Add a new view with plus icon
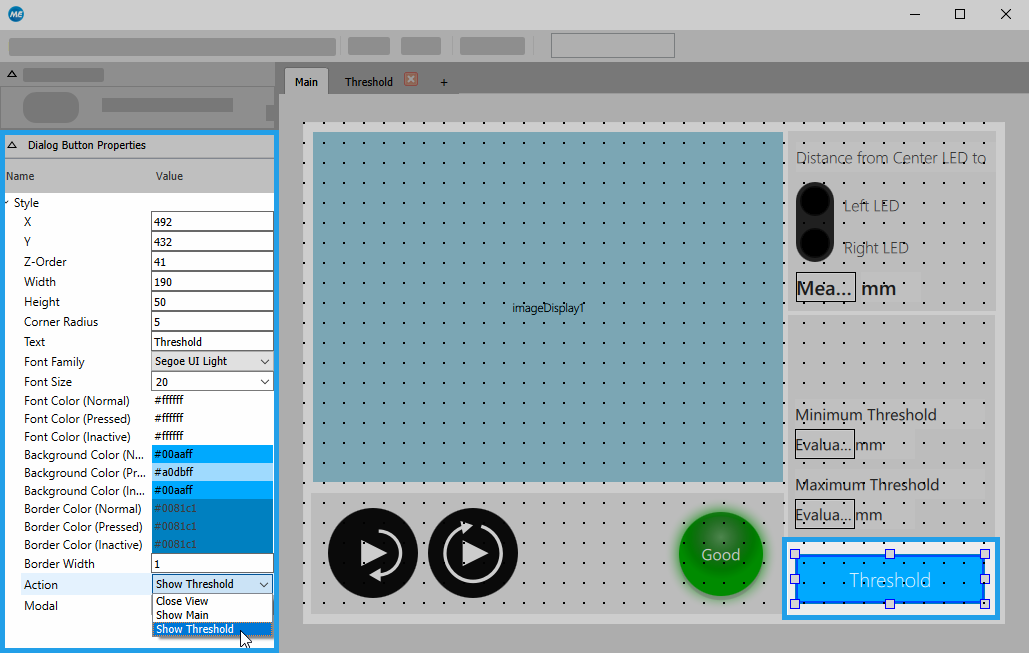1029x653 pixels. (x=444, y=82)
